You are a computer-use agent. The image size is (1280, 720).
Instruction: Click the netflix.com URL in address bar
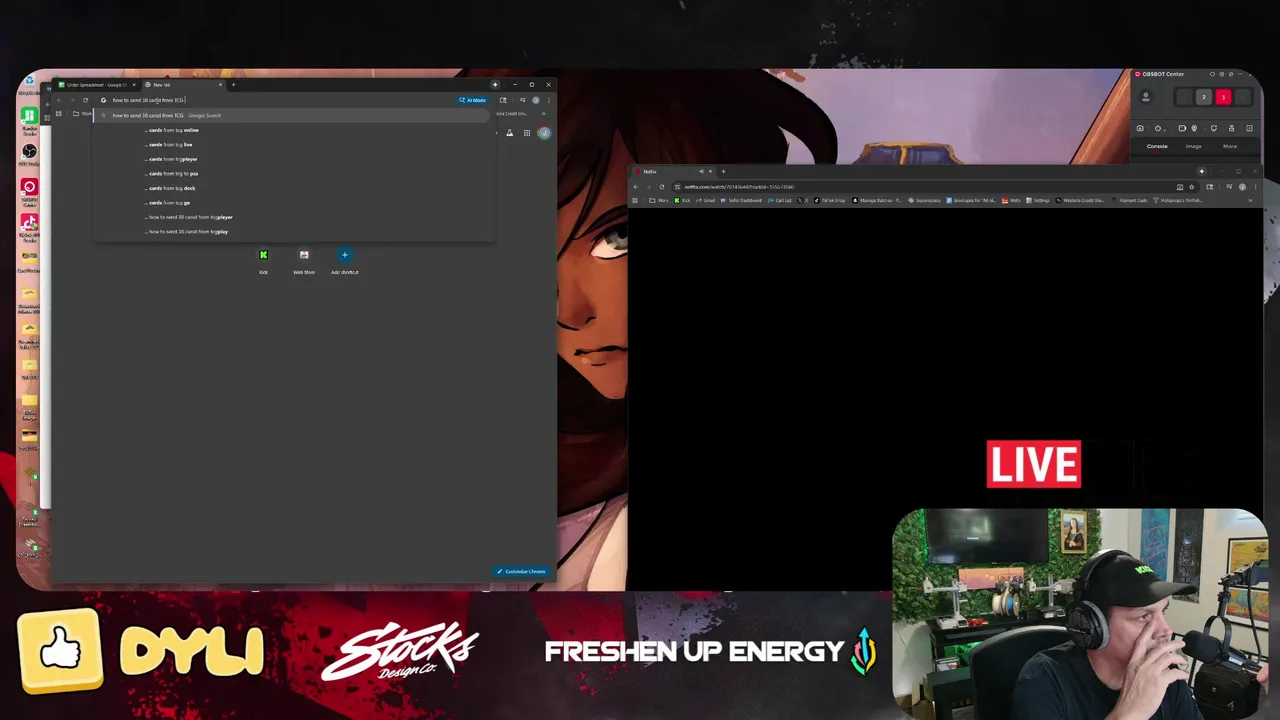pos(739,187)
